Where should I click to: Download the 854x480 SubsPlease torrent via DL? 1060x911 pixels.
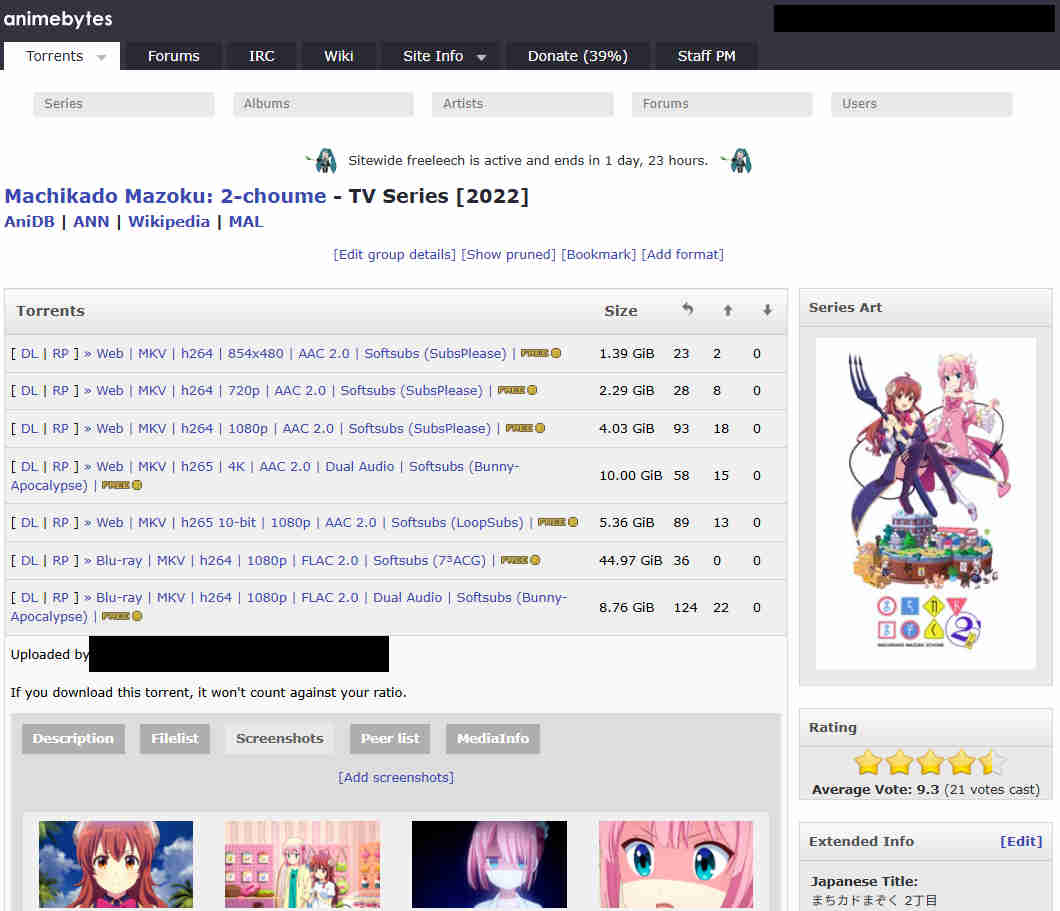point(29,353)
